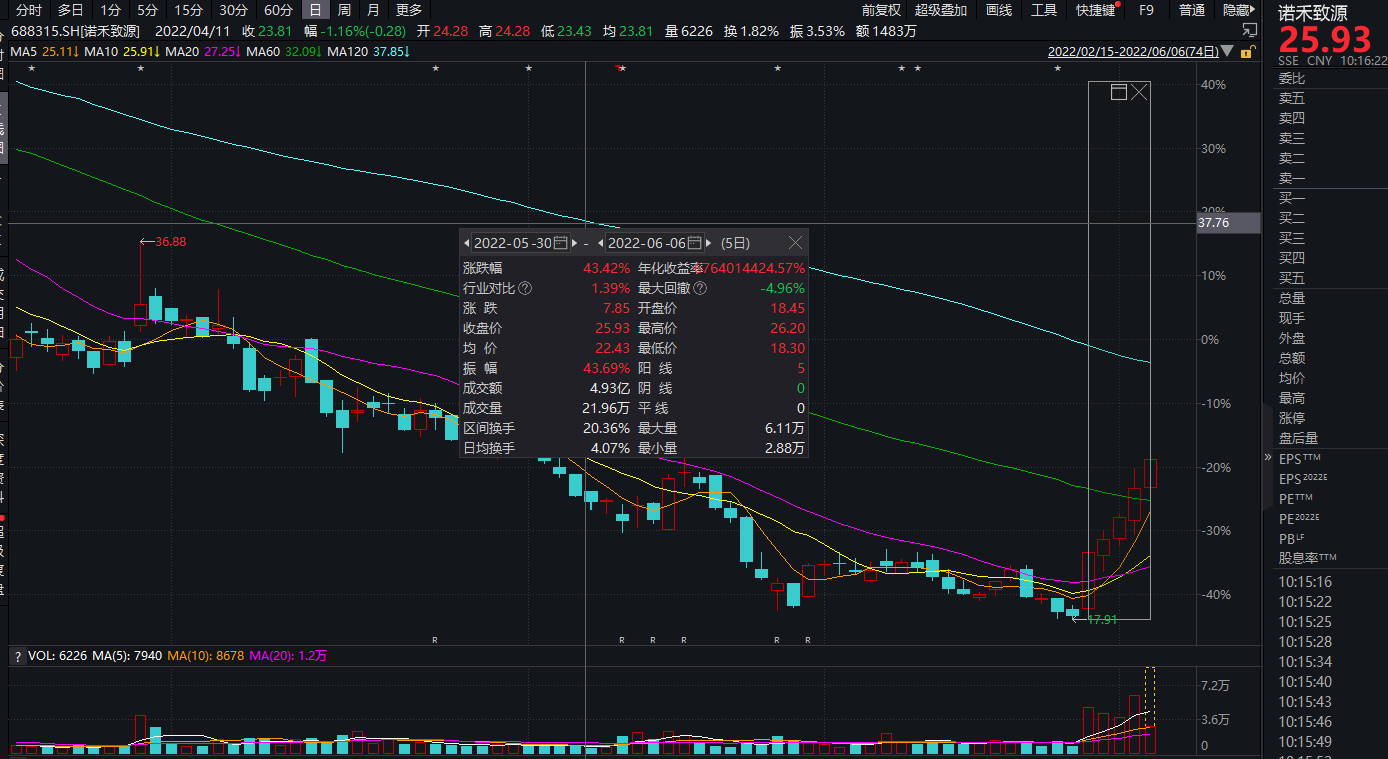This screenshot has width=1388, height=759.
Task: Open start date calendar picker in statistics popup
Action: click(x=561, y=243)
